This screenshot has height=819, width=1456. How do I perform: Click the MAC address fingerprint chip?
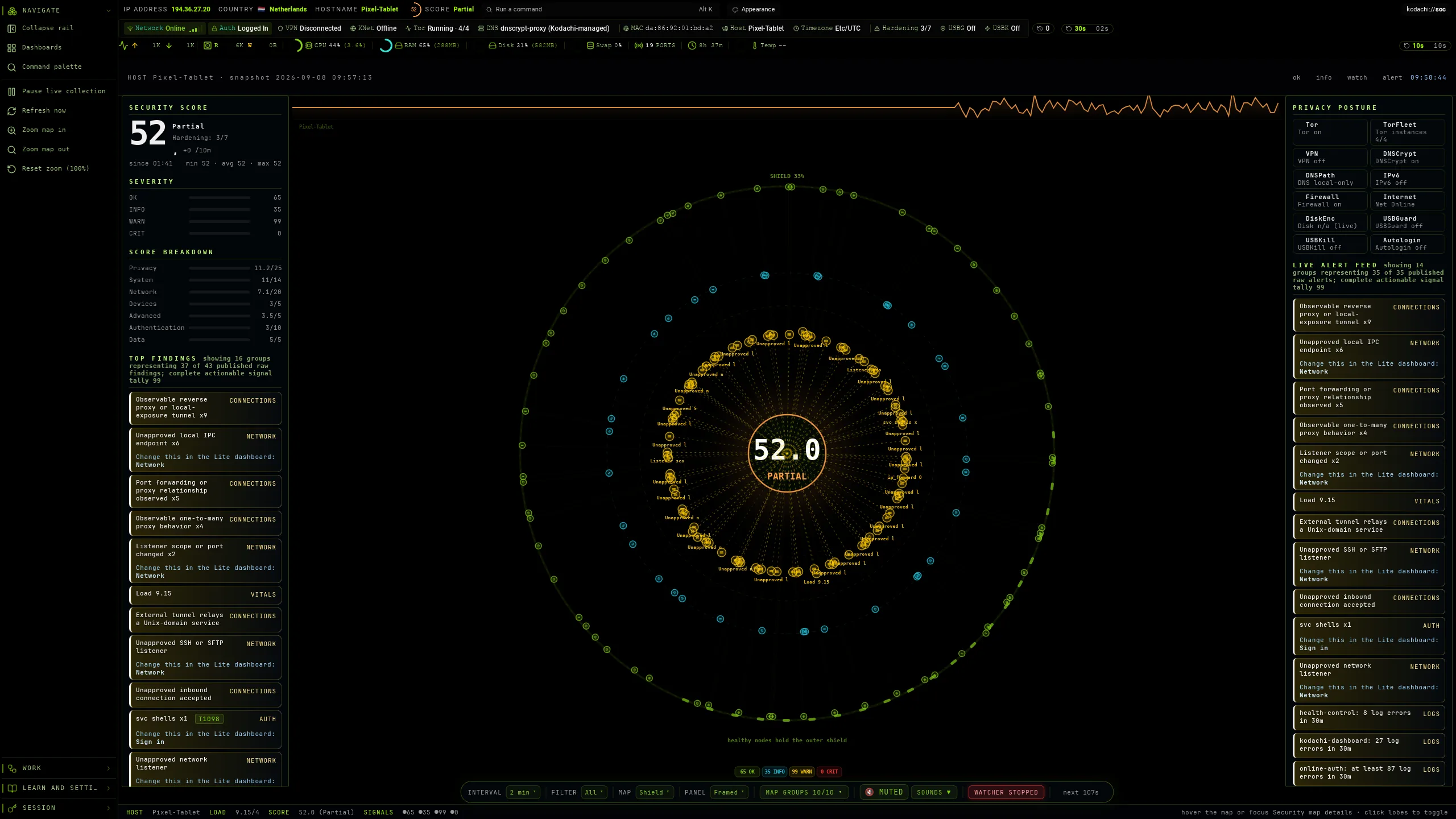668,28
